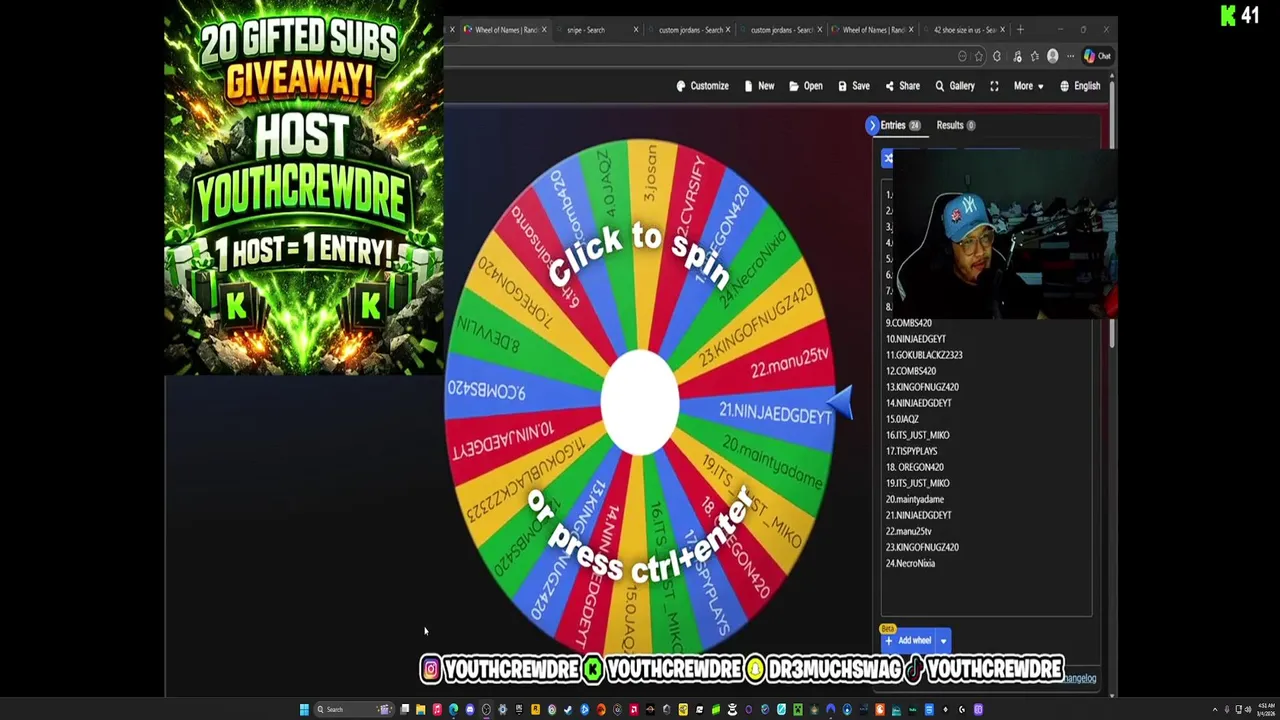1280x720 pixels.
Task: Save the current wheel
Action: 854,86
